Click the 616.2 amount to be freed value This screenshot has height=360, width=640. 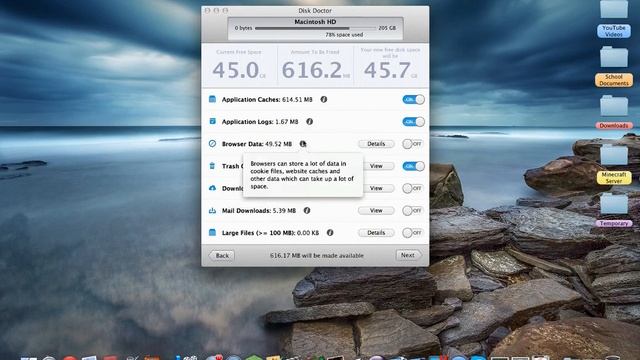click(x=312, y=70)
